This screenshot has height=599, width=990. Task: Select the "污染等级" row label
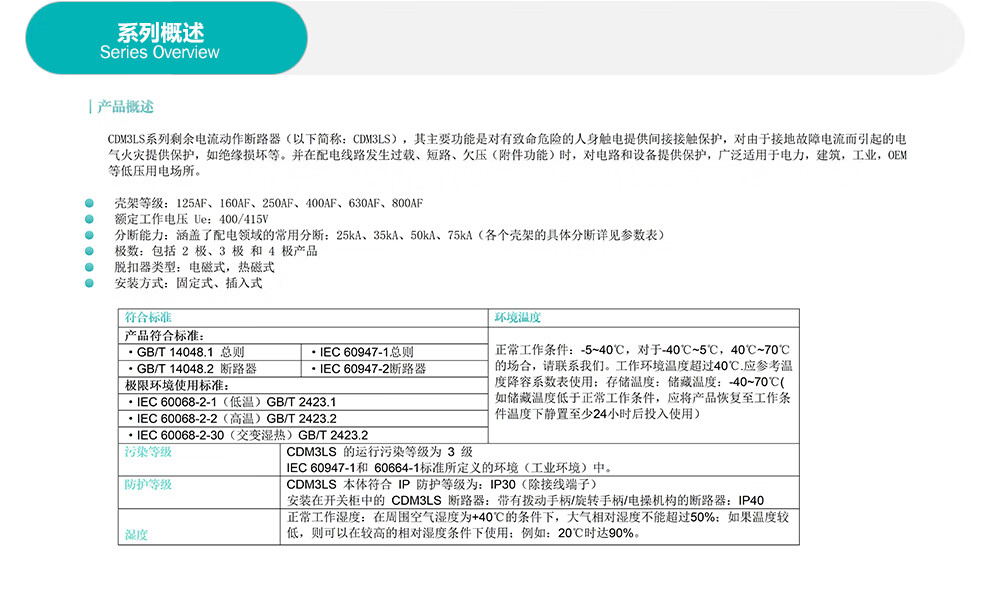[148, 453]
